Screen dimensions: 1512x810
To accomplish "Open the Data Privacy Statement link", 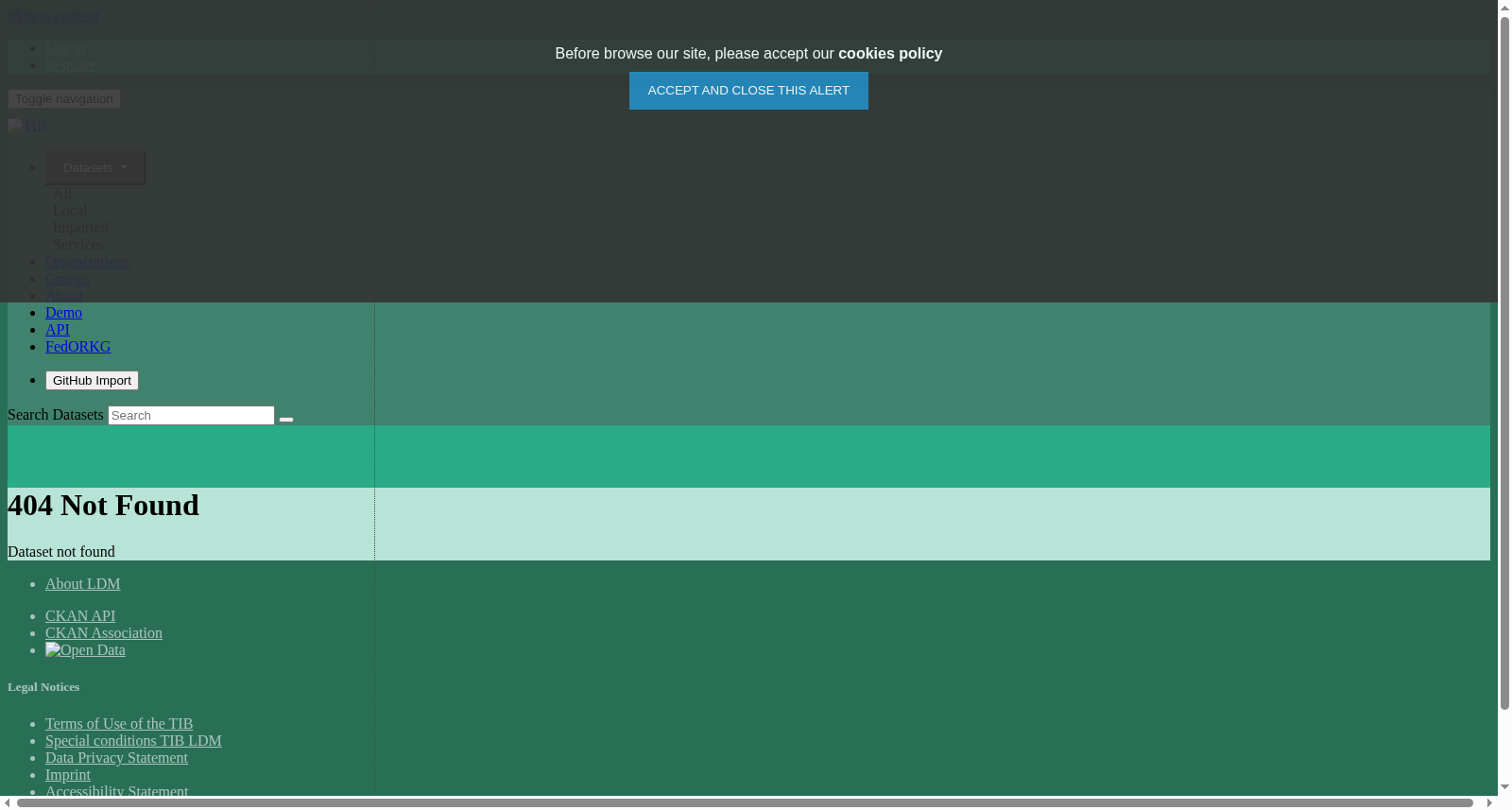I will [116, 758].
